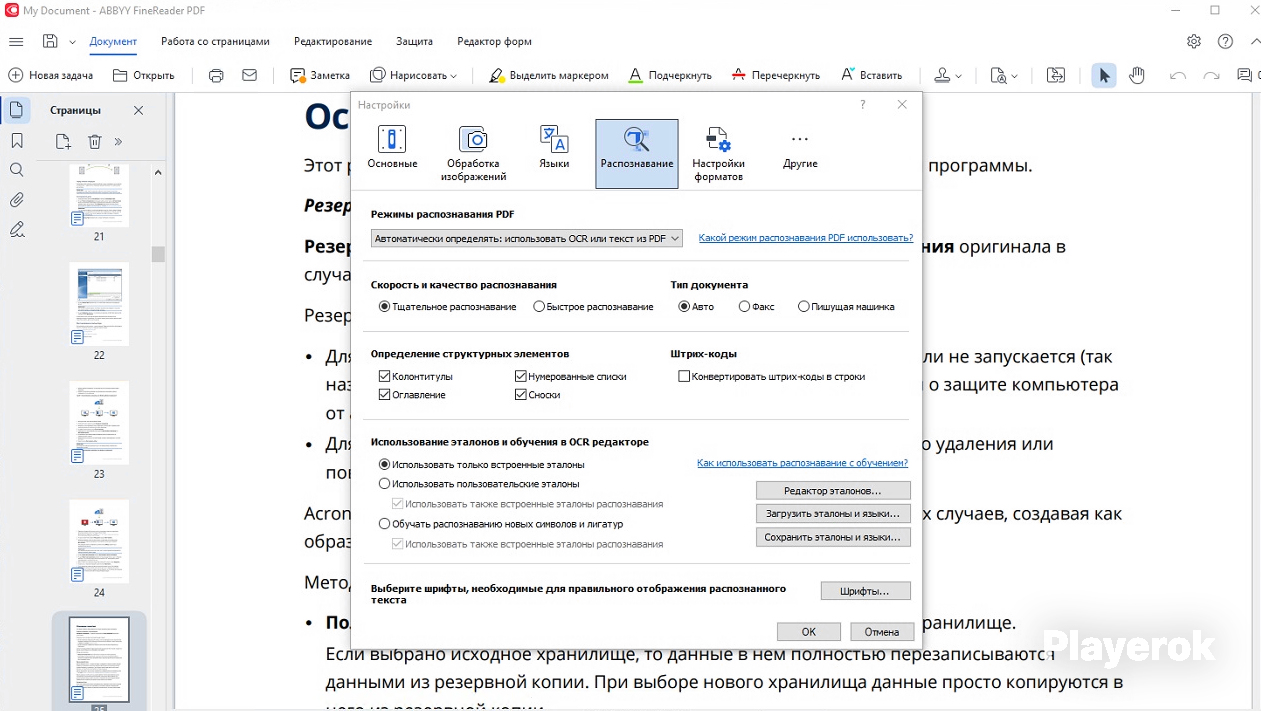Open the Search sidebar icon
Screen dimensions: 1261x711
16,170
